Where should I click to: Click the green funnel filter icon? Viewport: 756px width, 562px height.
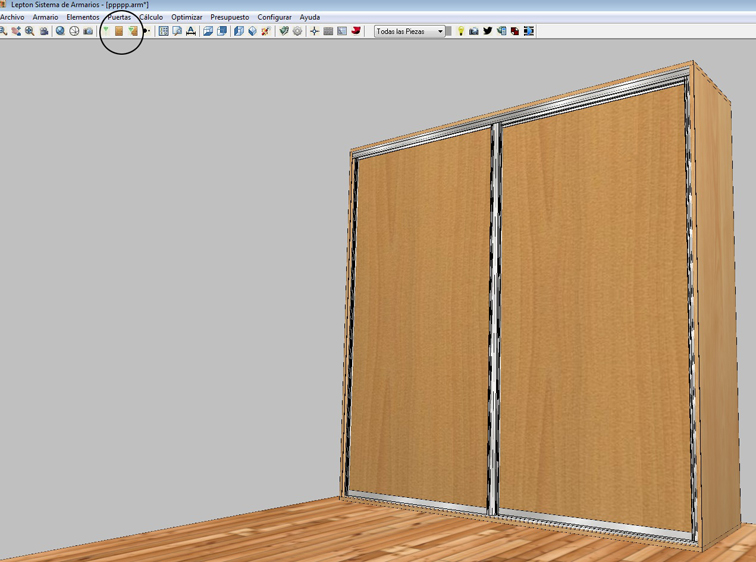[x=106, y=31]
